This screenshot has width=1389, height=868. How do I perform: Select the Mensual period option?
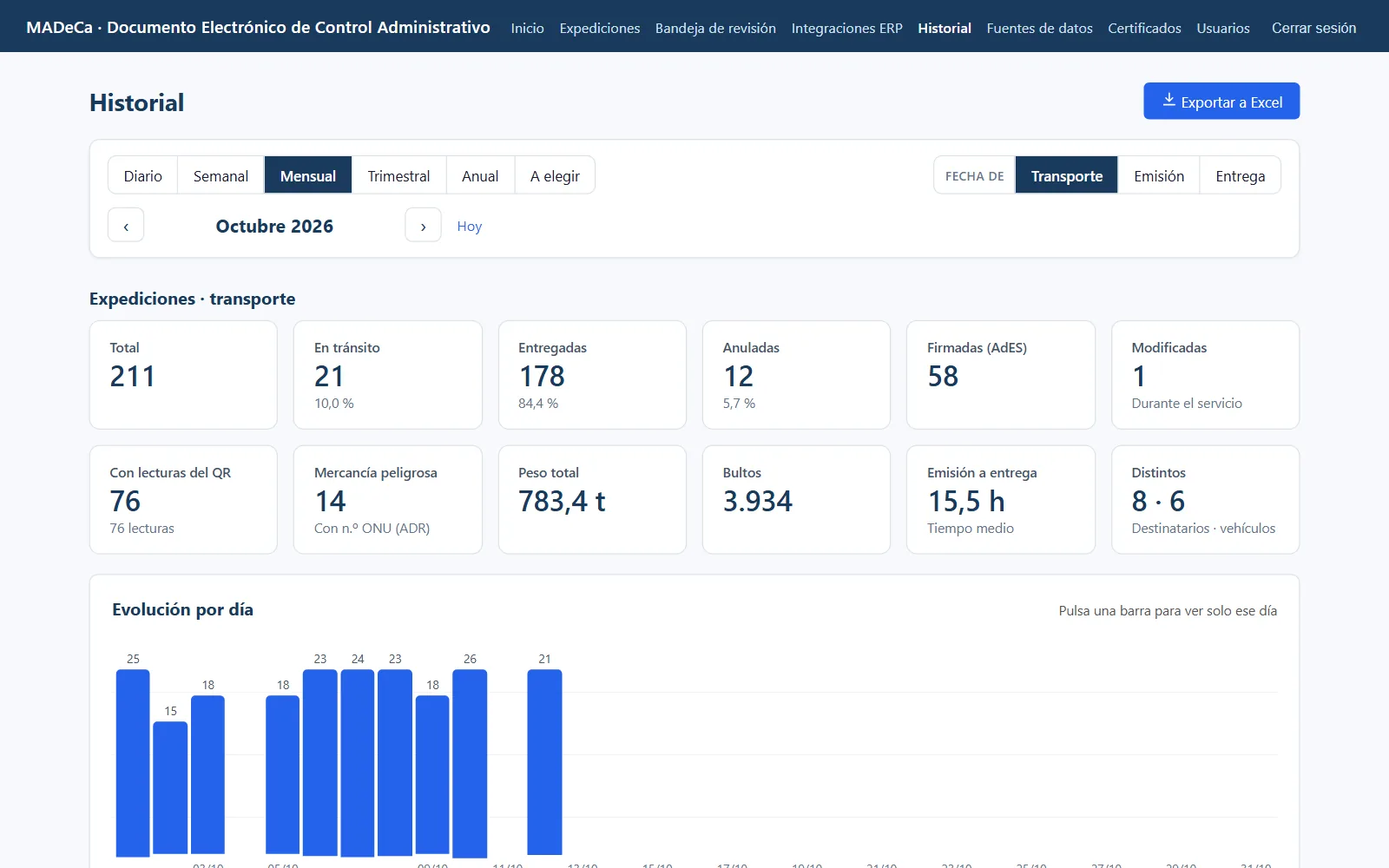click(x=308, y=175)
